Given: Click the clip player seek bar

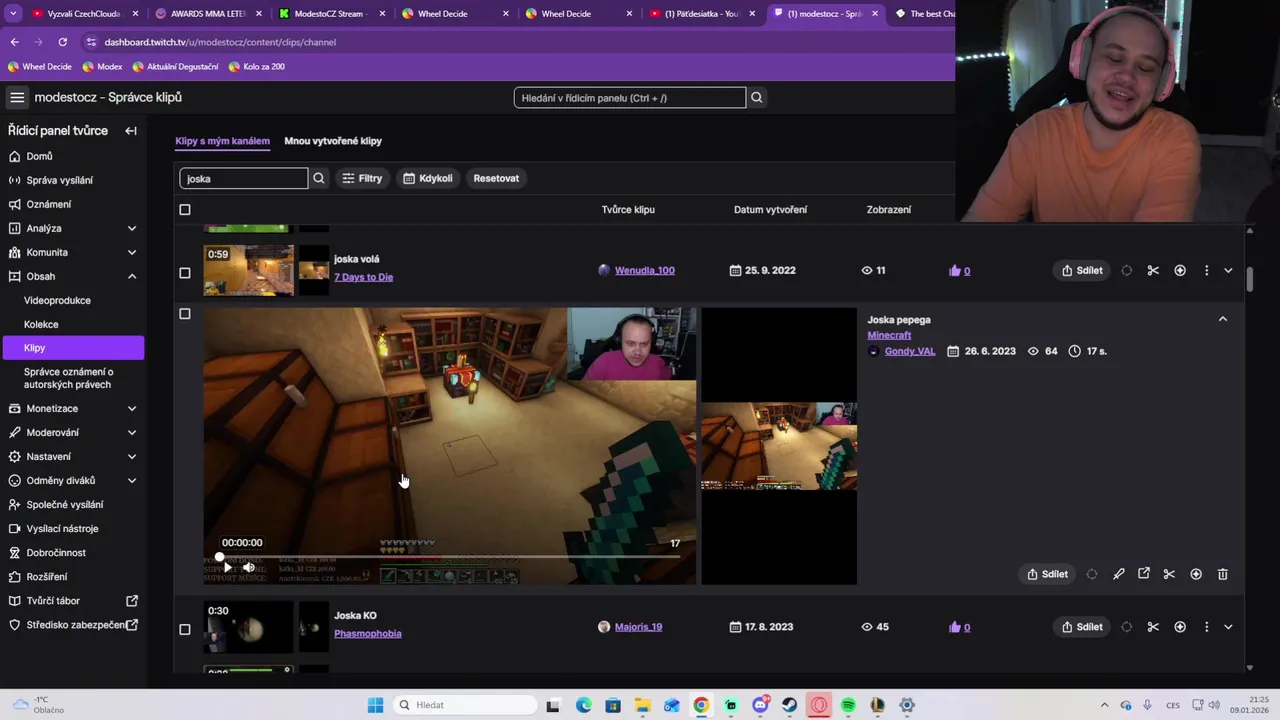Looking at the screenshot, I should coord(450,556).
